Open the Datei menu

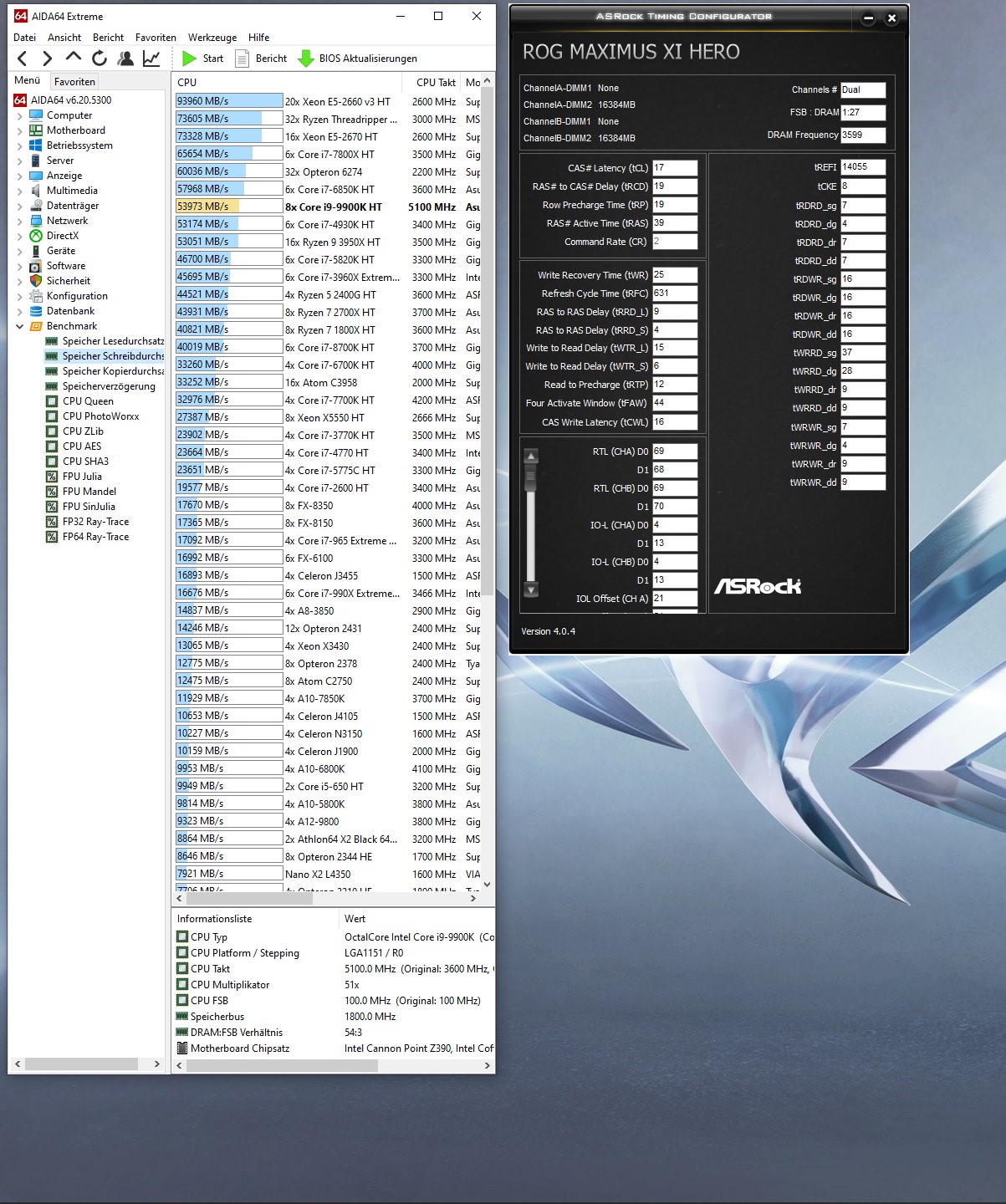25,38
